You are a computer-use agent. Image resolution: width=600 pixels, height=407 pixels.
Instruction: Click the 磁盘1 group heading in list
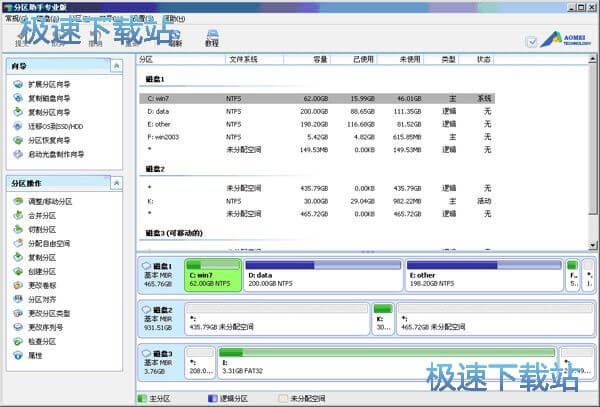155,79
